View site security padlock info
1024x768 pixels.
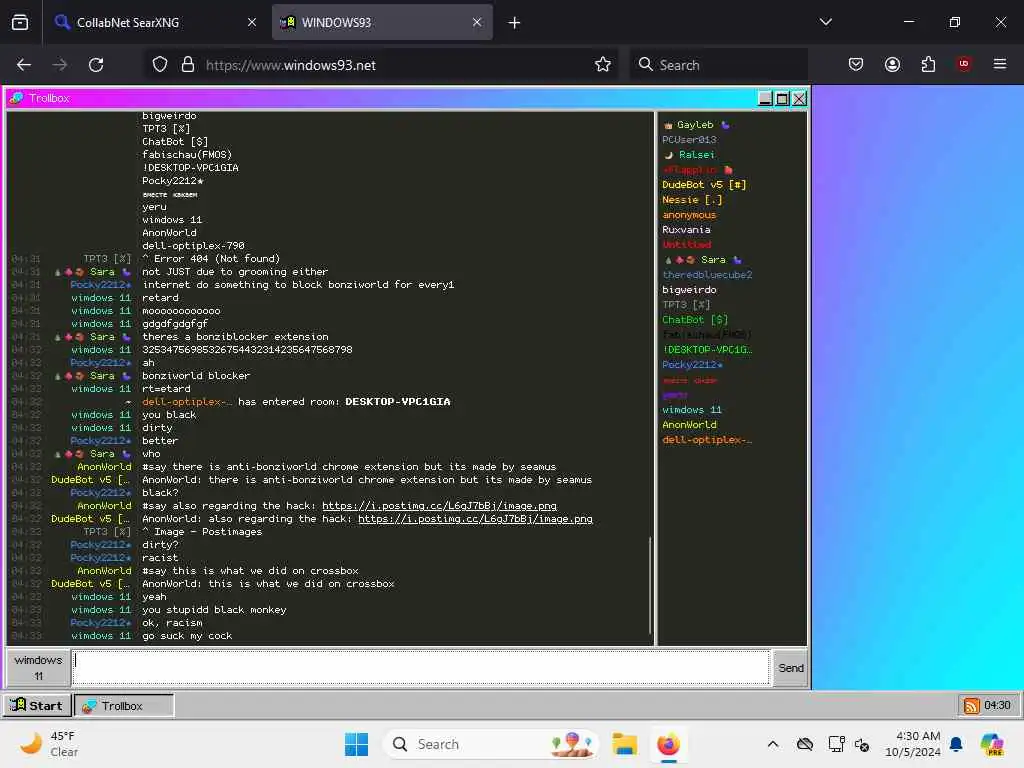tap(188, 65)
